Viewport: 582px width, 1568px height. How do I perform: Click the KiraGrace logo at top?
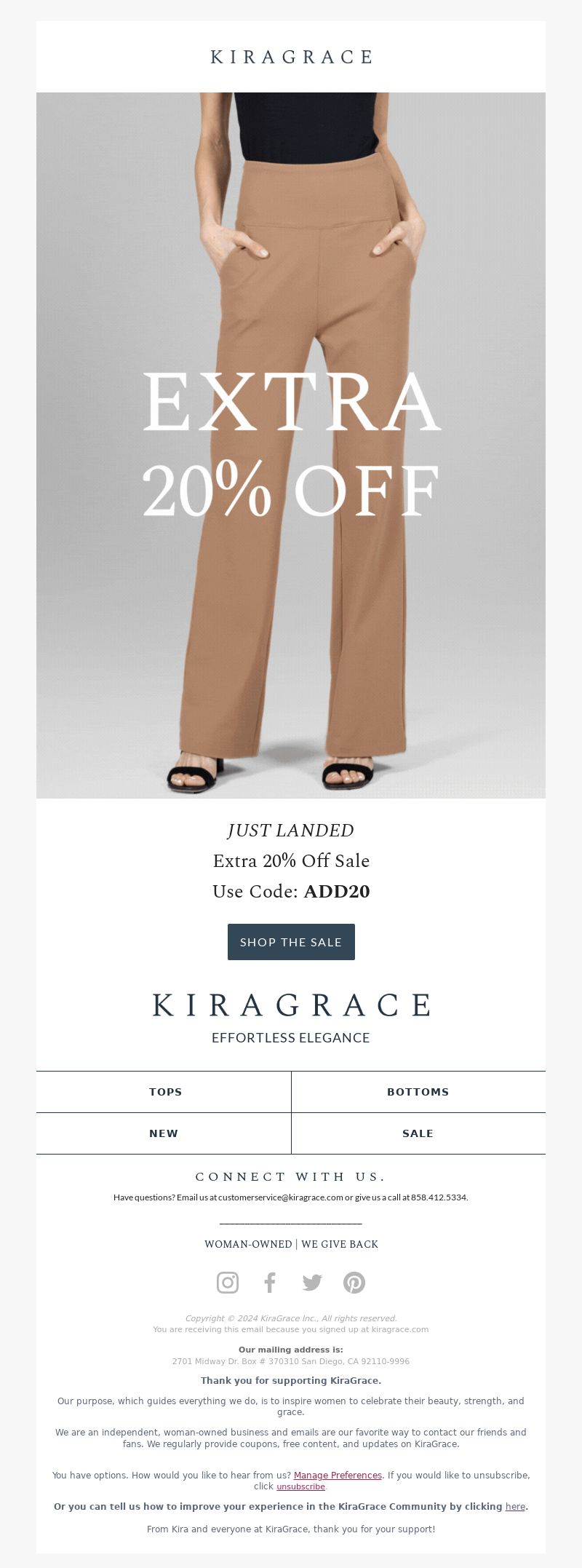(291, 57)
